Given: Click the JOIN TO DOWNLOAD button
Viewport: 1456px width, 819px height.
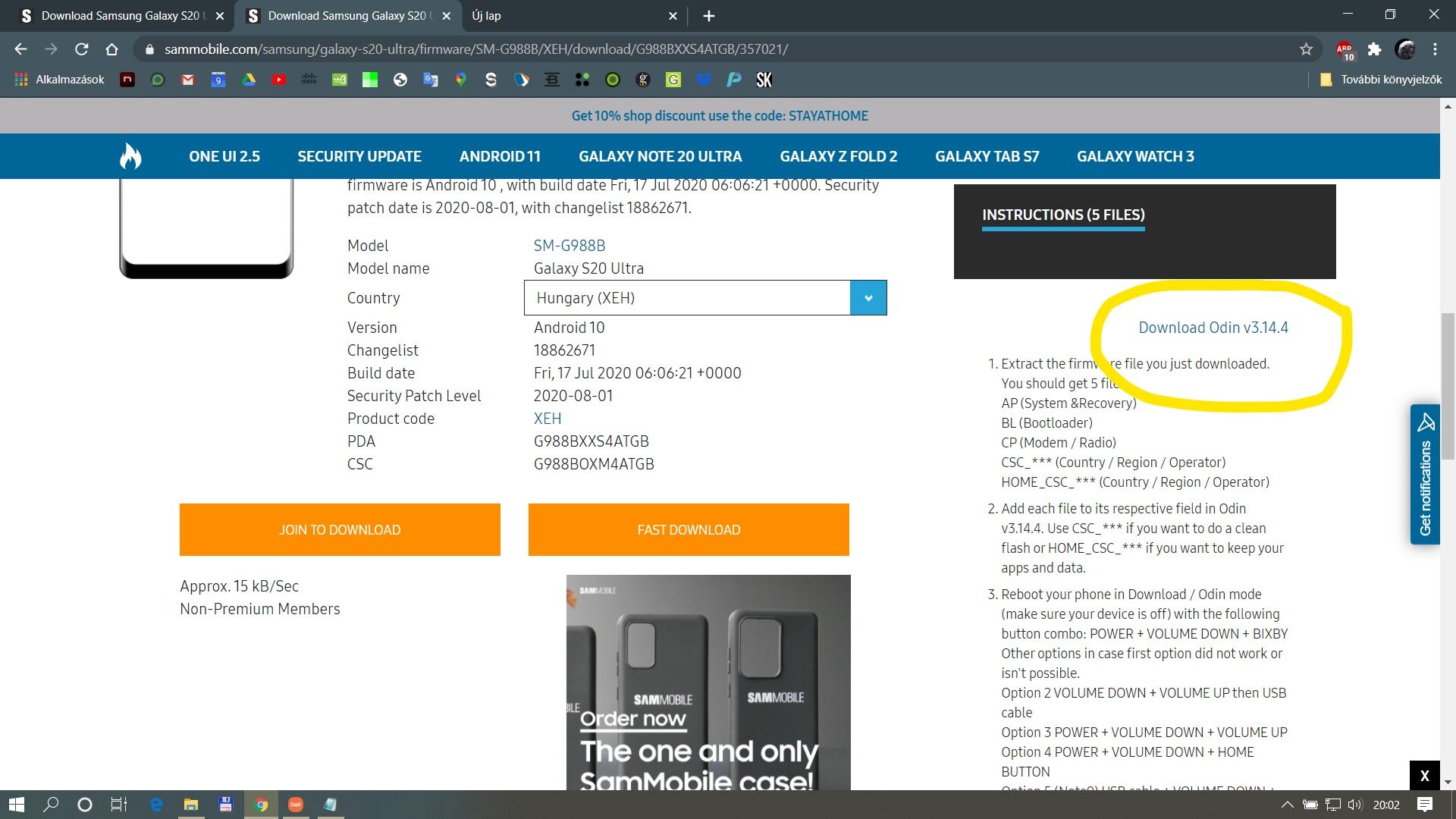Looking at the screenshot, I should (340, 529).
